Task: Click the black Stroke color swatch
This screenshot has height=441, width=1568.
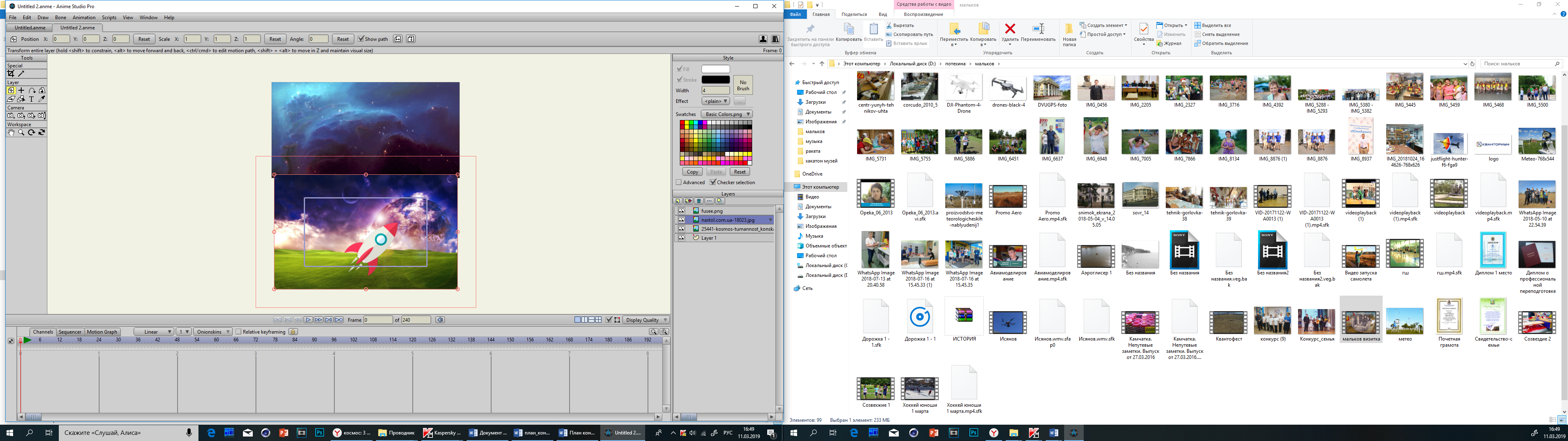Action: point(715,80)
